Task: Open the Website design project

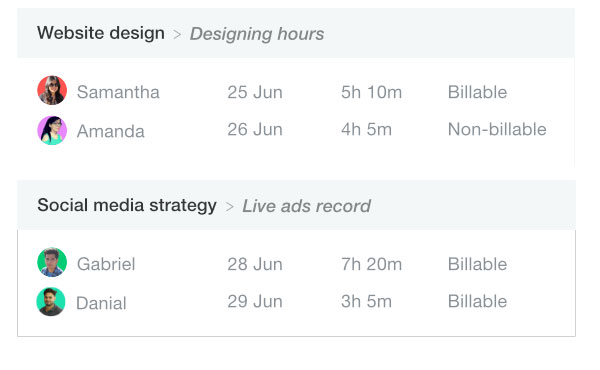Action: (101, 33)
